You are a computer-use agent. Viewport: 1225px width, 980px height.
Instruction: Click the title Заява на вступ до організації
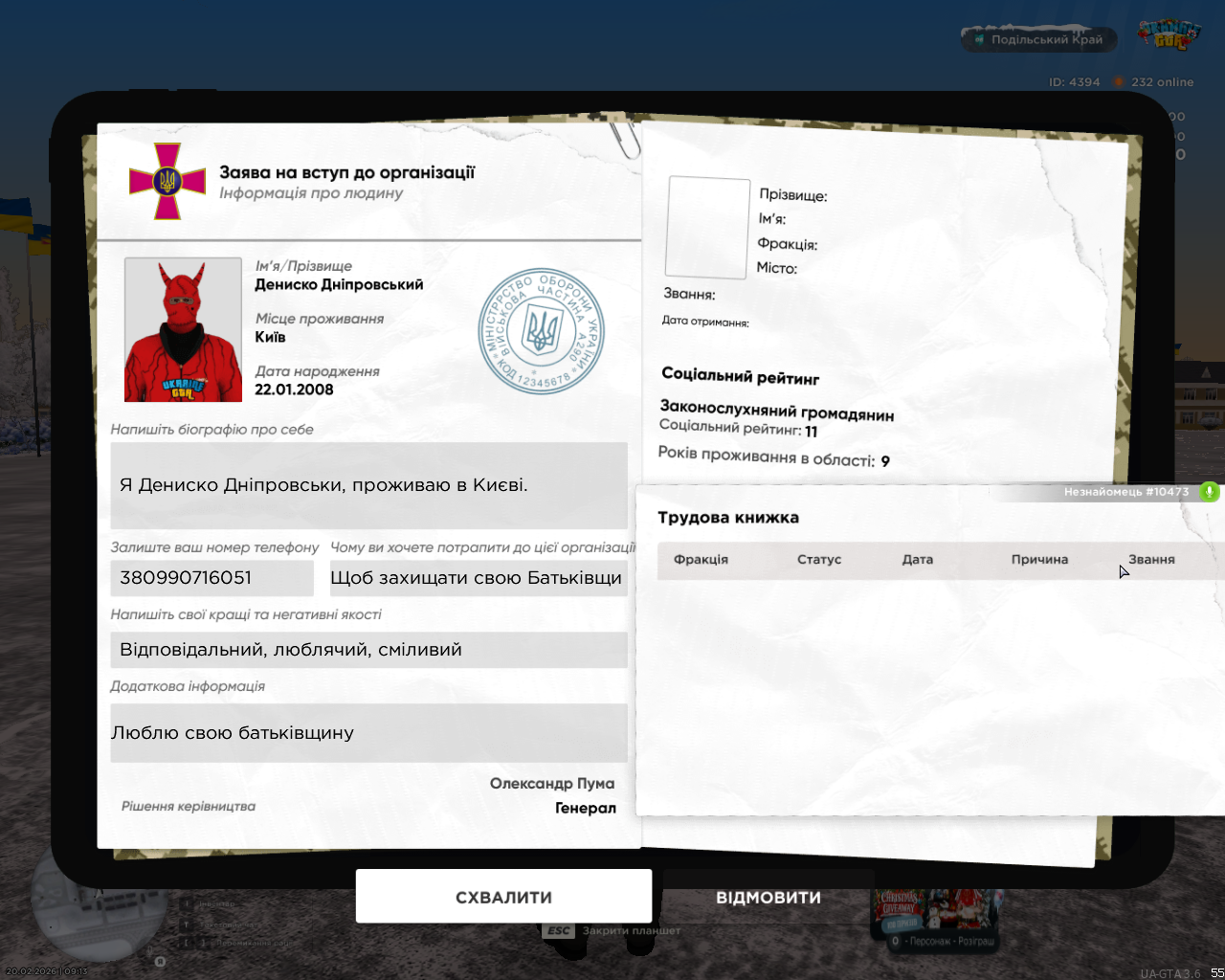pos(347,172)
